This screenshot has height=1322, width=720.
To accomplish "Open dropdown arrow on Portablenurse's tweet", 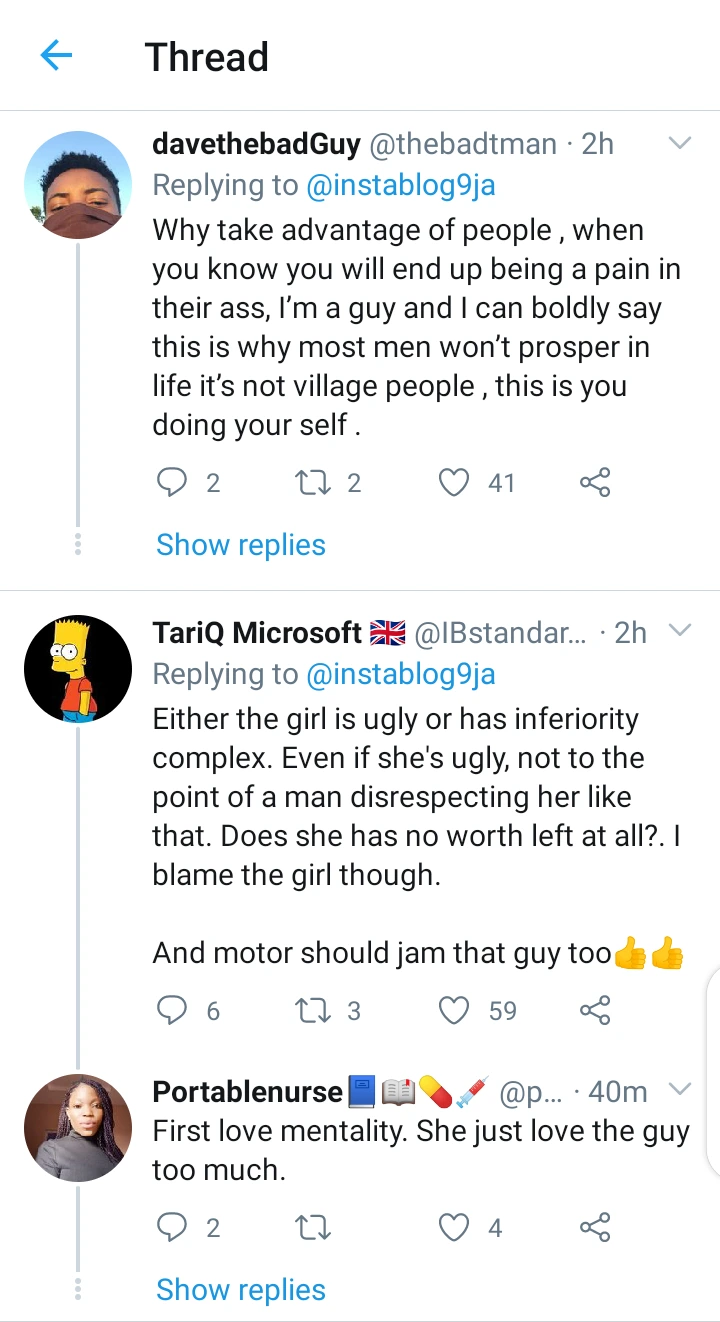I will tap(680, 1089).
